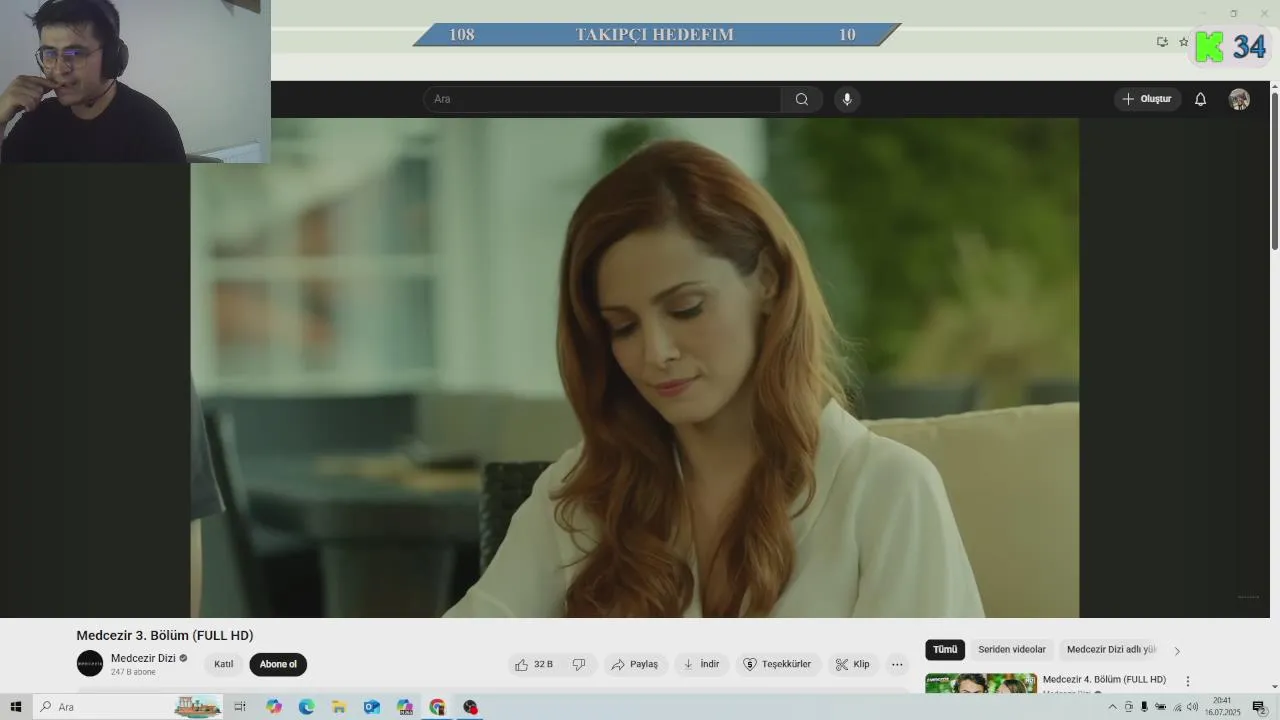Join the channel with the Katıl button
The image size is (1280, 720).
click(223, 664)
